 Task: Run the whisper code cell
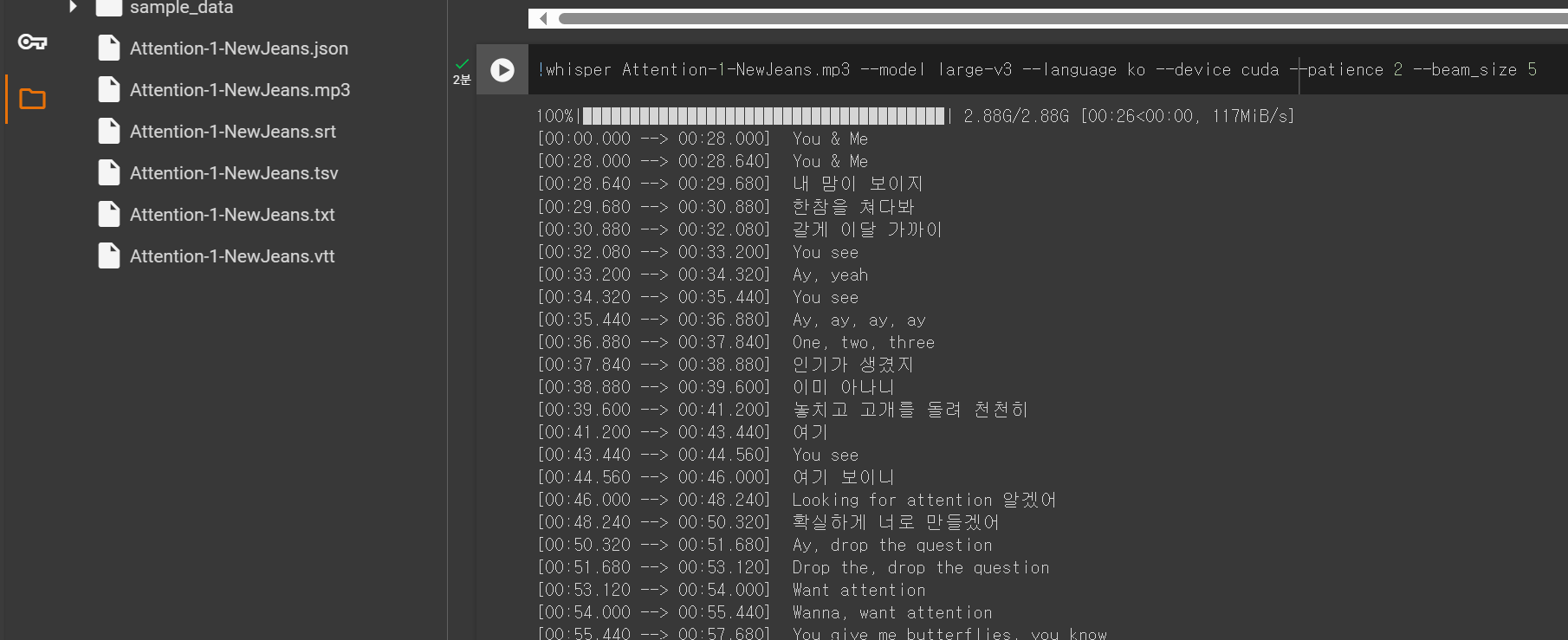(x=502, y=70)
